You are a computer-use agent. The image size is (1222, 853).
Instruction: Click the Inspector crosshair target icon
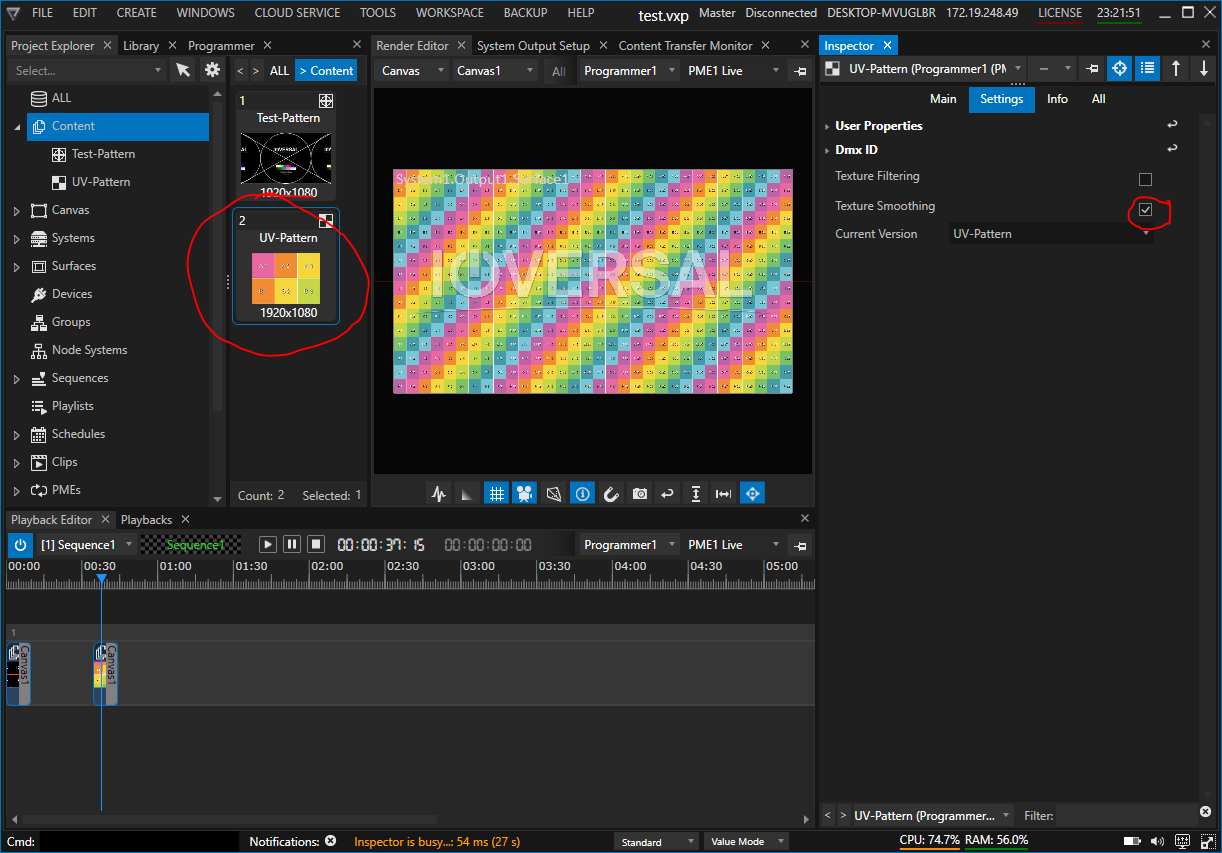pyautogui.click(x=1120, y=68)
